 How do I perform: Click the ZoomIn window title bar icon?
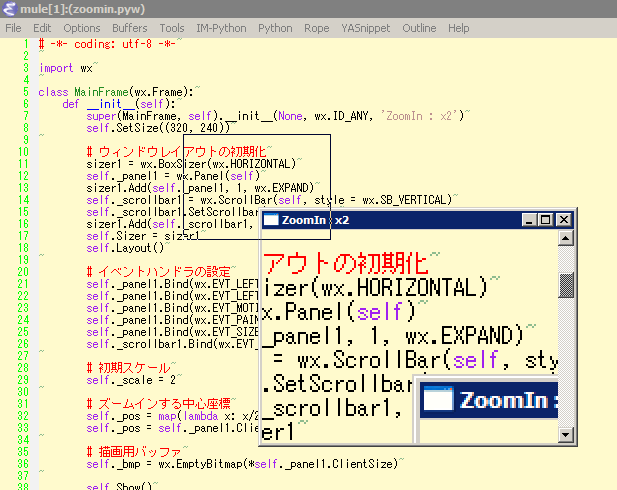271,220
